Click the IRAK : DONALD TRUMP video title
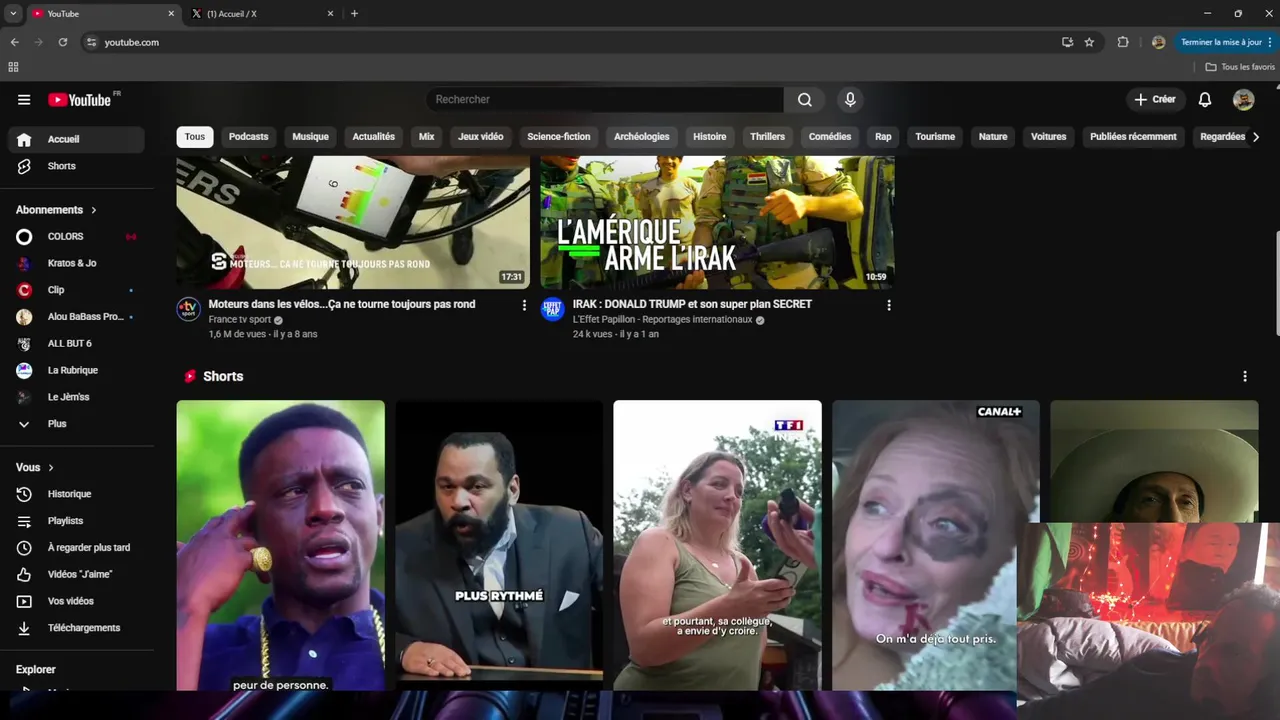This screenshot has width=1280, height=720. [x=692, y=304]
